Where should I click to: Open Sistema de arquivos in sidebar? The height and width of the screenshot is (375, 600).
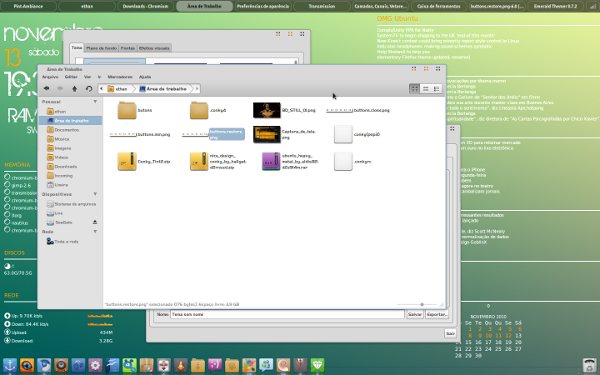click(71, 204)
